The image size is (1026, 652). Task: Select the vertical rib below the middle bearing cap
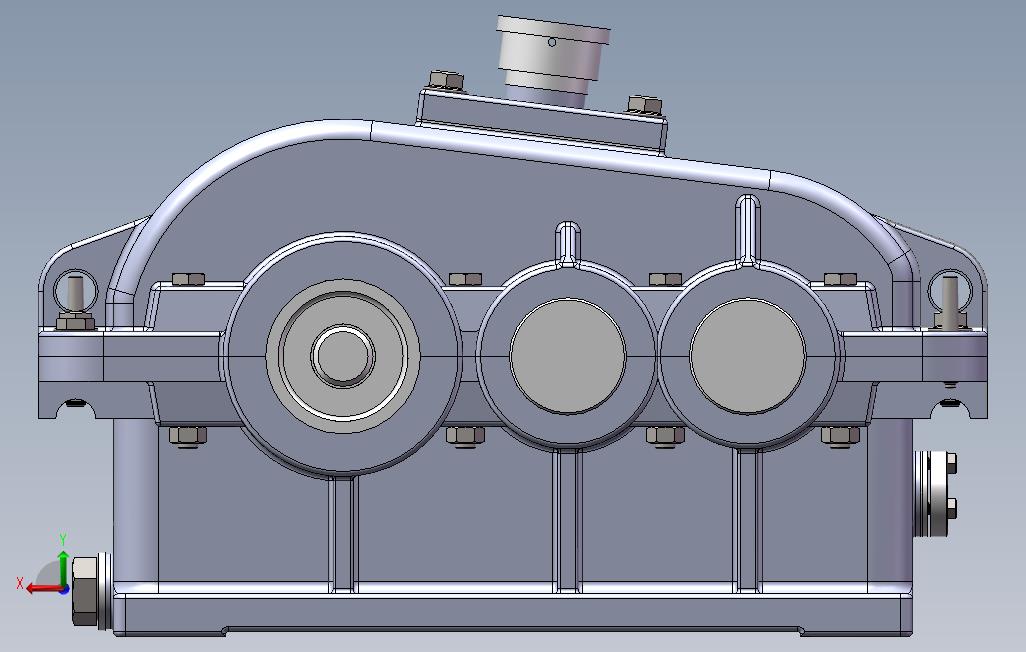click(567, 520)
